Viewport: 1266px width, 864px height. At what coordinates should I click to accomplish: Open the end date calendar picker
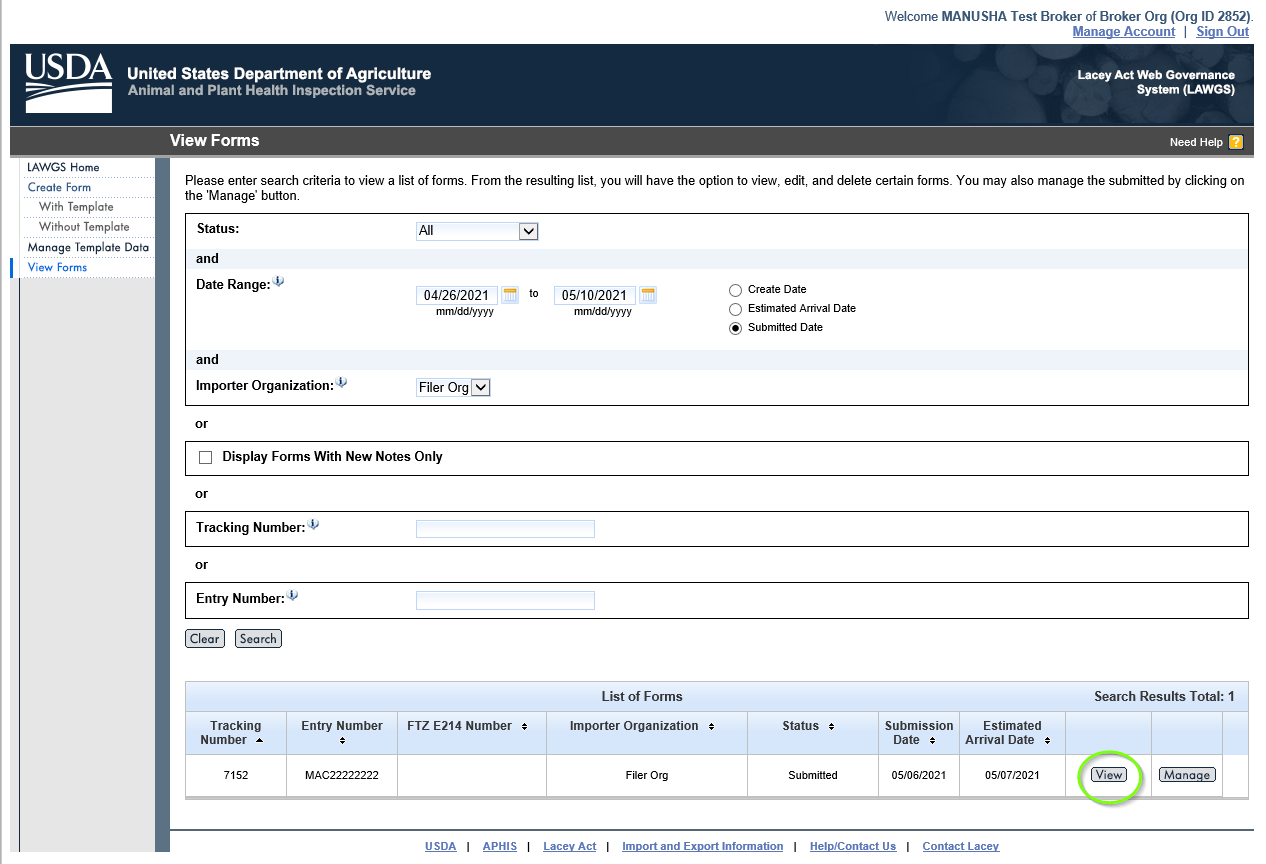pyautogui.click(x=648, y=295)
